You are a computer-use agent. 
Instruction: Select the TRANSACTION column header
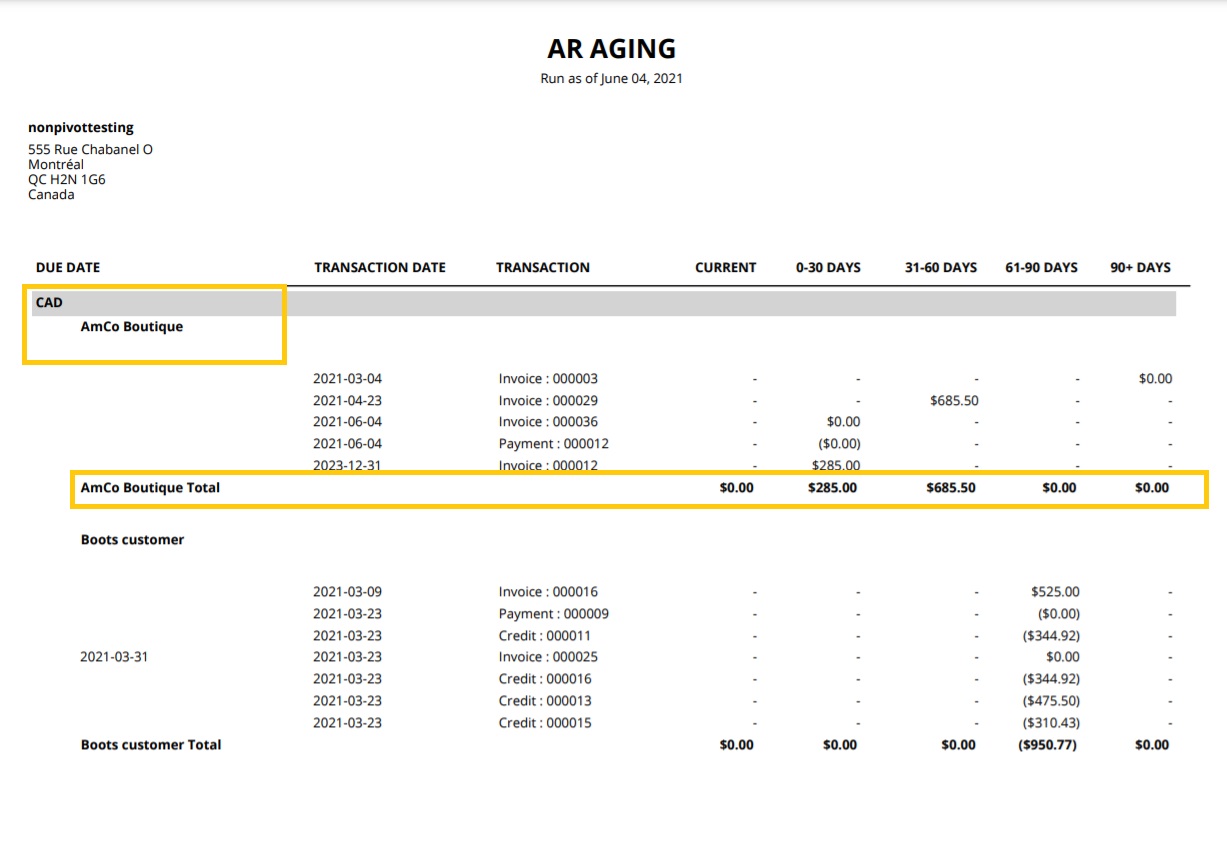tap(543, 267)
